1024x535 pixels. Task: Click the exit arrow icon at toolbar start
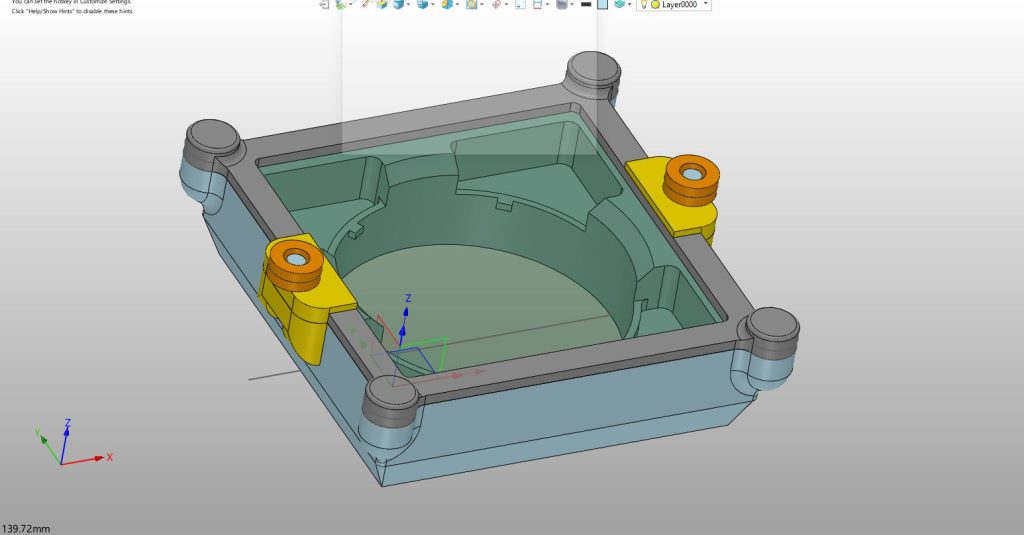click(325, 4)
